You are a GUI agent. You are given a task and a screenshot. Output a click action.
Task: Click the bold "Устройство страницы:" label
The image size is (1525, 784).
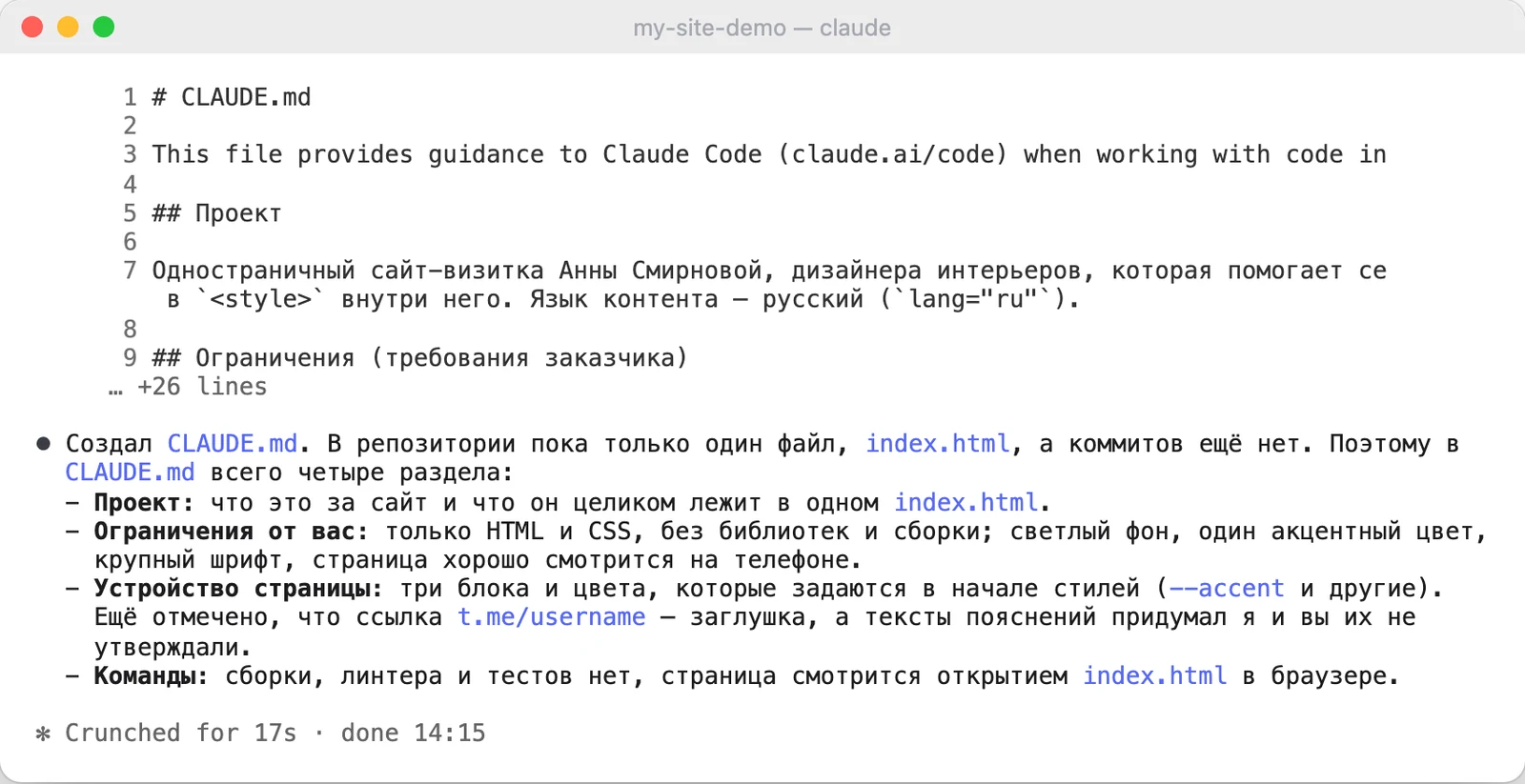click(x=238, y=589)
